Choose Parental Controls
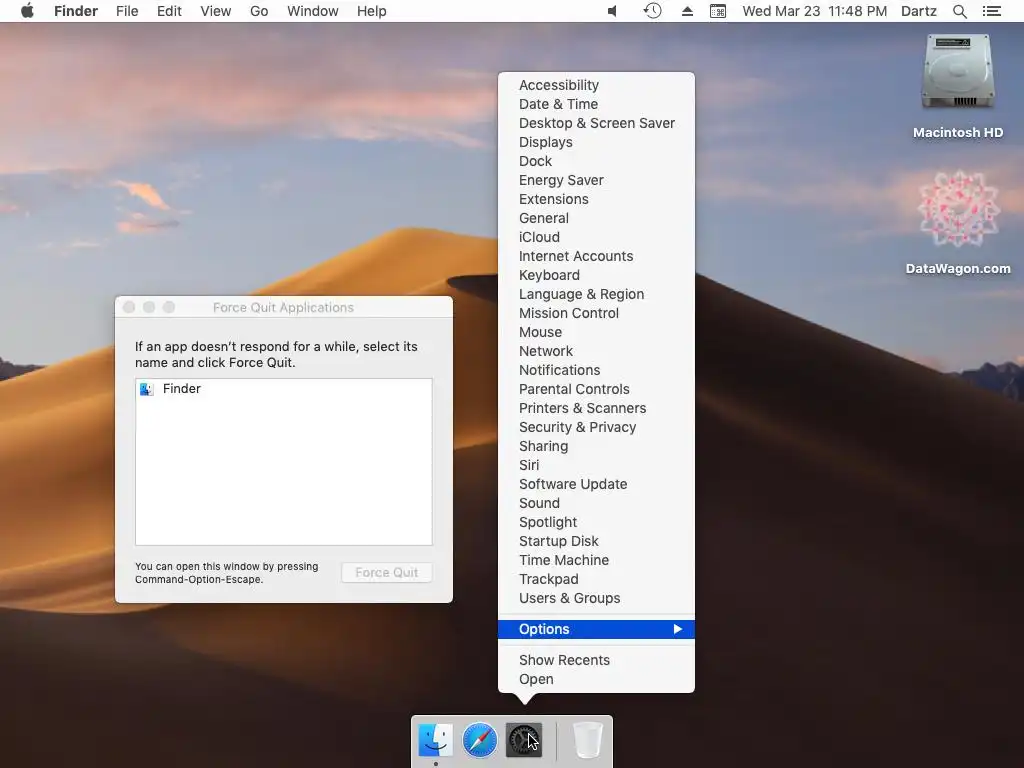 [x=596, y=389]
